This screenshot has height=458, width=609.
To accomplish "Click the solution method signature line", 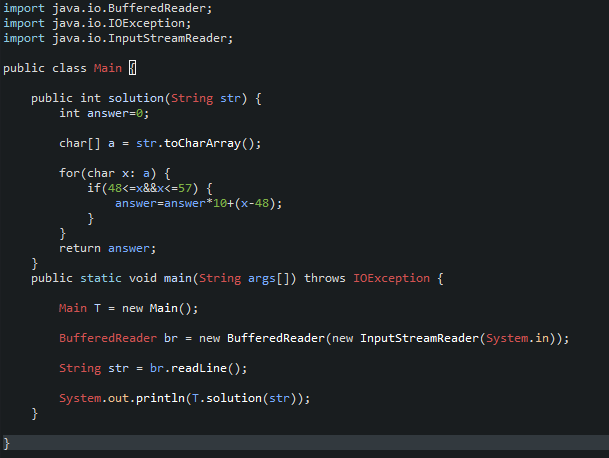I will coord(146,99).
